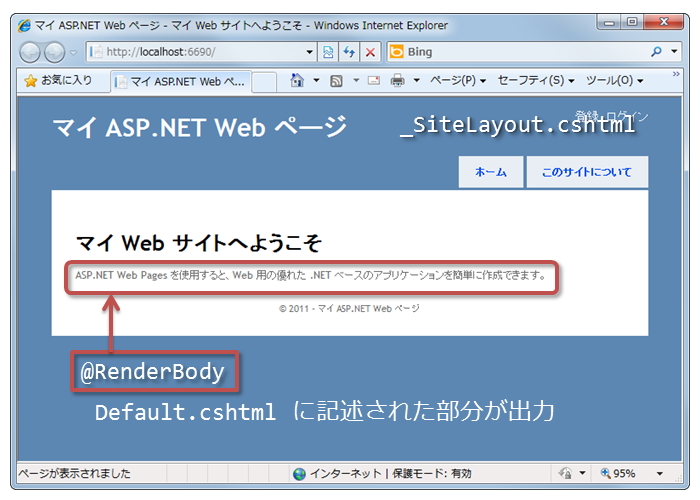Image resolution: width=700 pixels, height=500 pixels.
Task: Expand the dropdown beside the shield icon
Action: [582, 473]
